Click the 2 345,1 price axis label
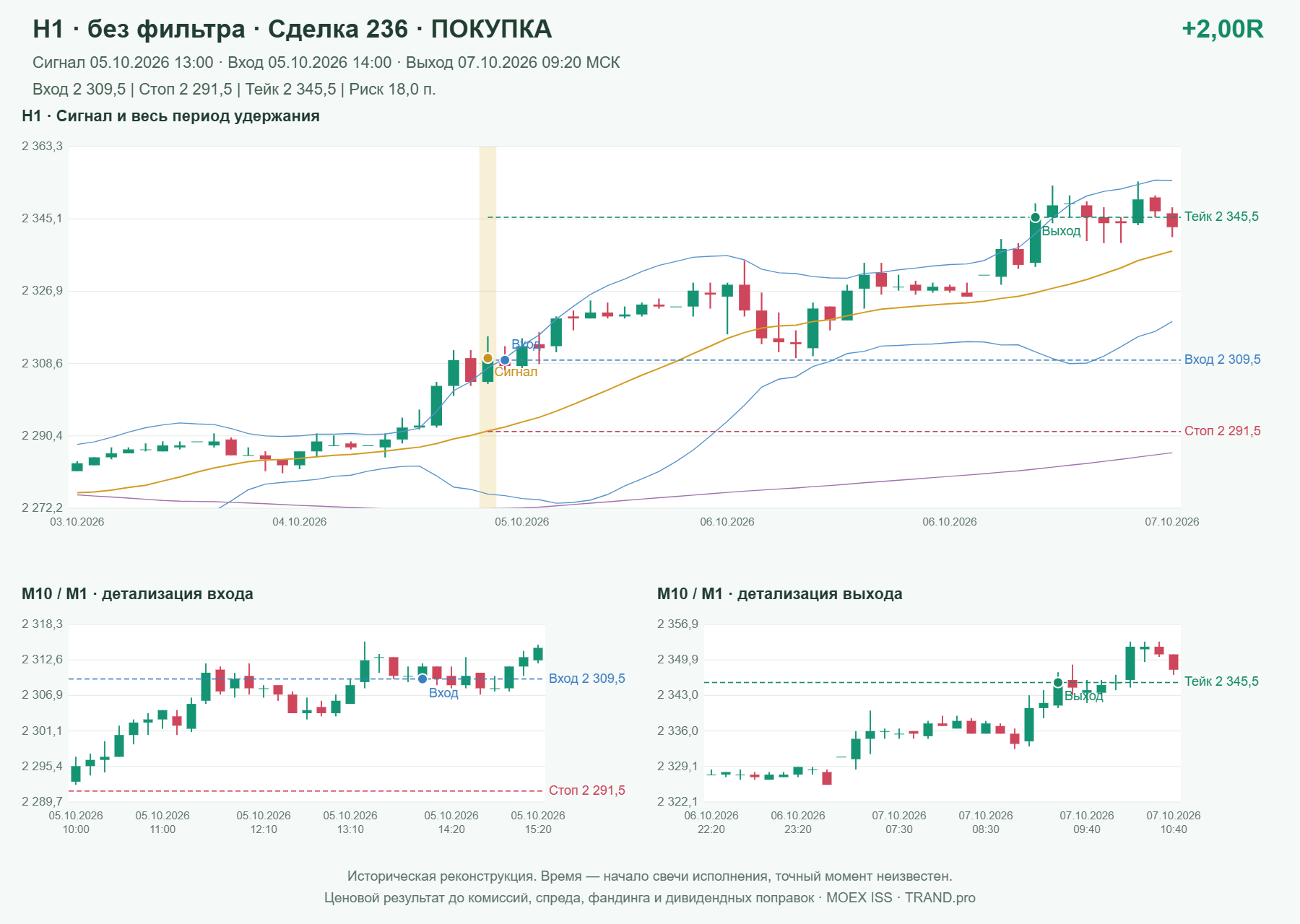This screenshot has width=1300, height=924. point(42,218)
